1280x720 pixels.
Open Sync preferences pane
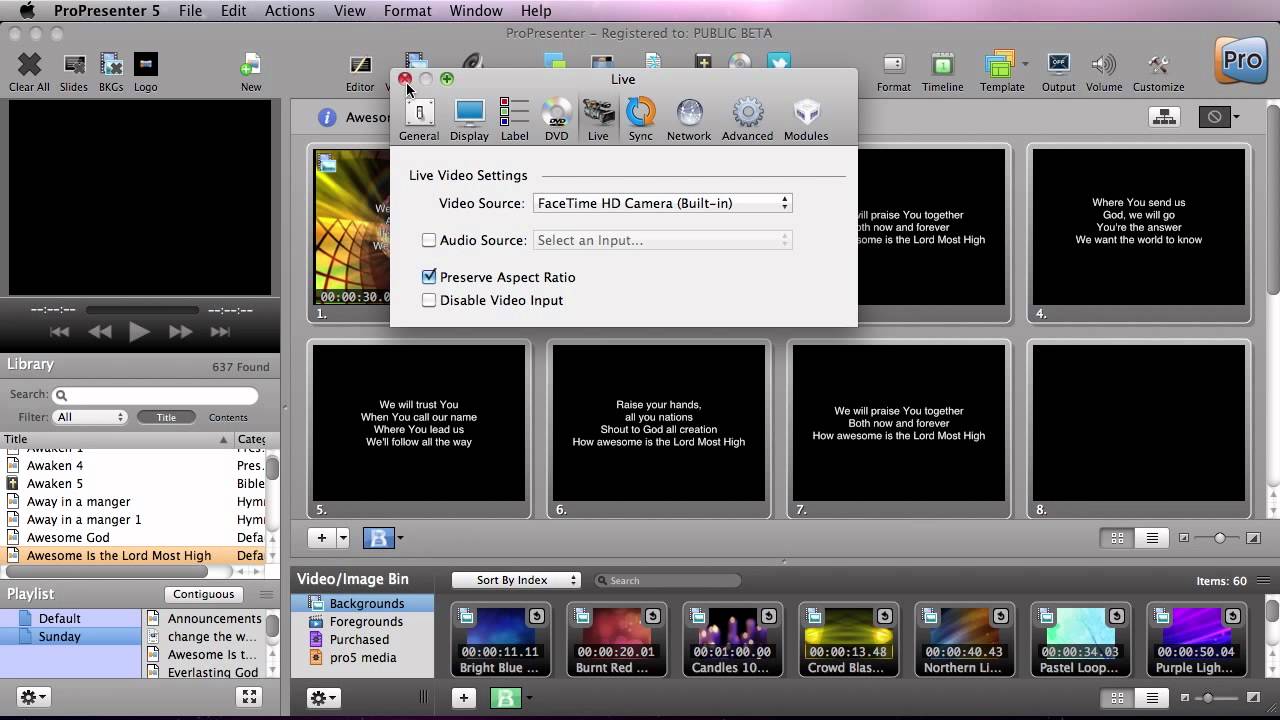click(x=640, y=119)
